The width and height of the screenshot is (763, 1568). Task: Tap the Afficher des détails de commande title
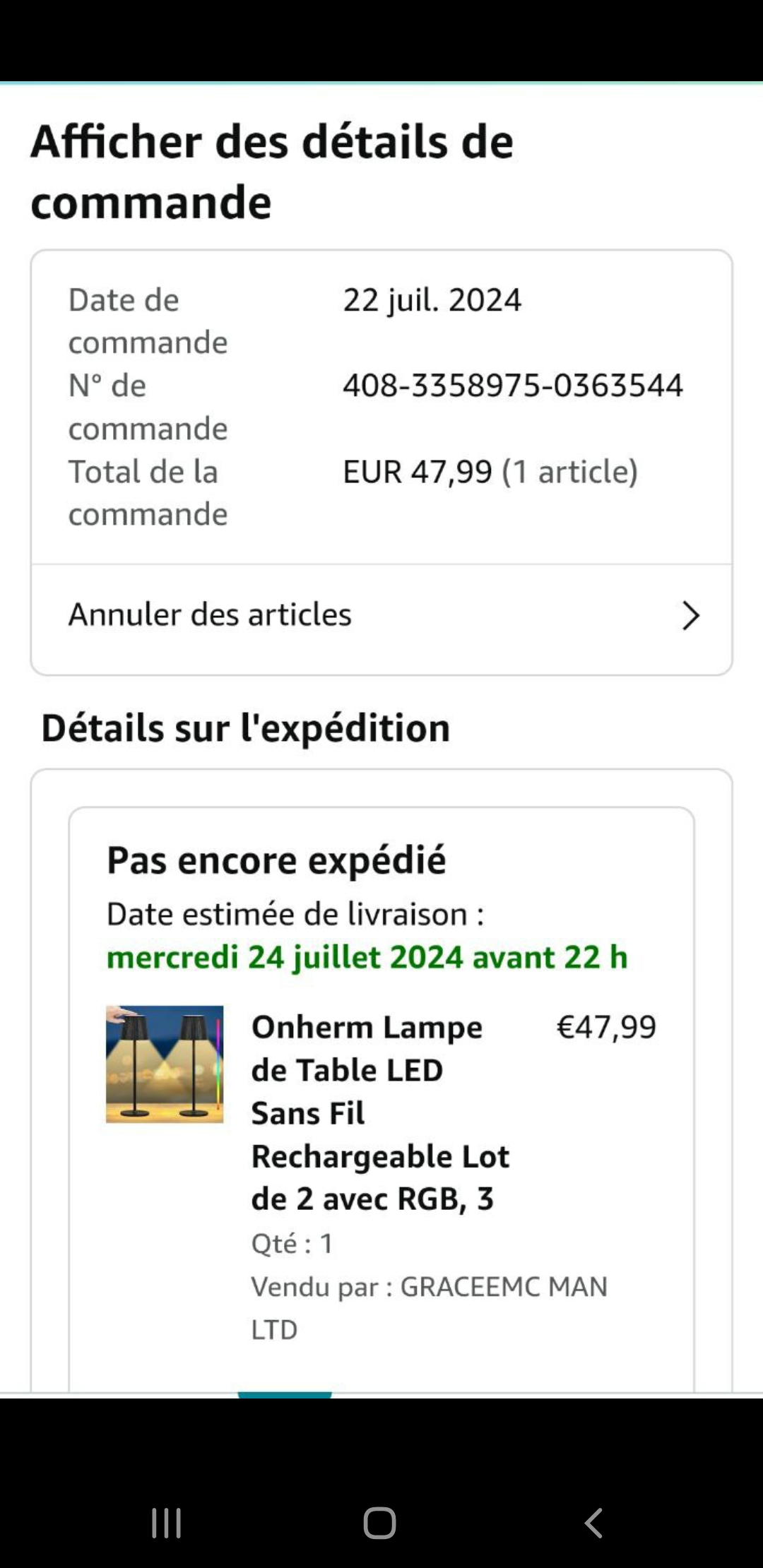(271, 172)
